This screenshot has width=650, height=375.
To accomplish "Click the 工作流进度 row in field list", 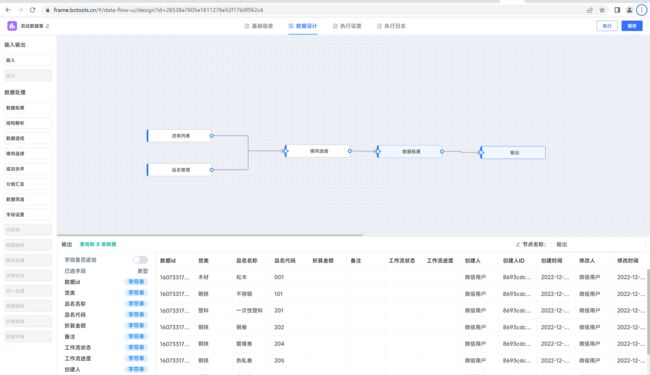I will coord(106,358).
